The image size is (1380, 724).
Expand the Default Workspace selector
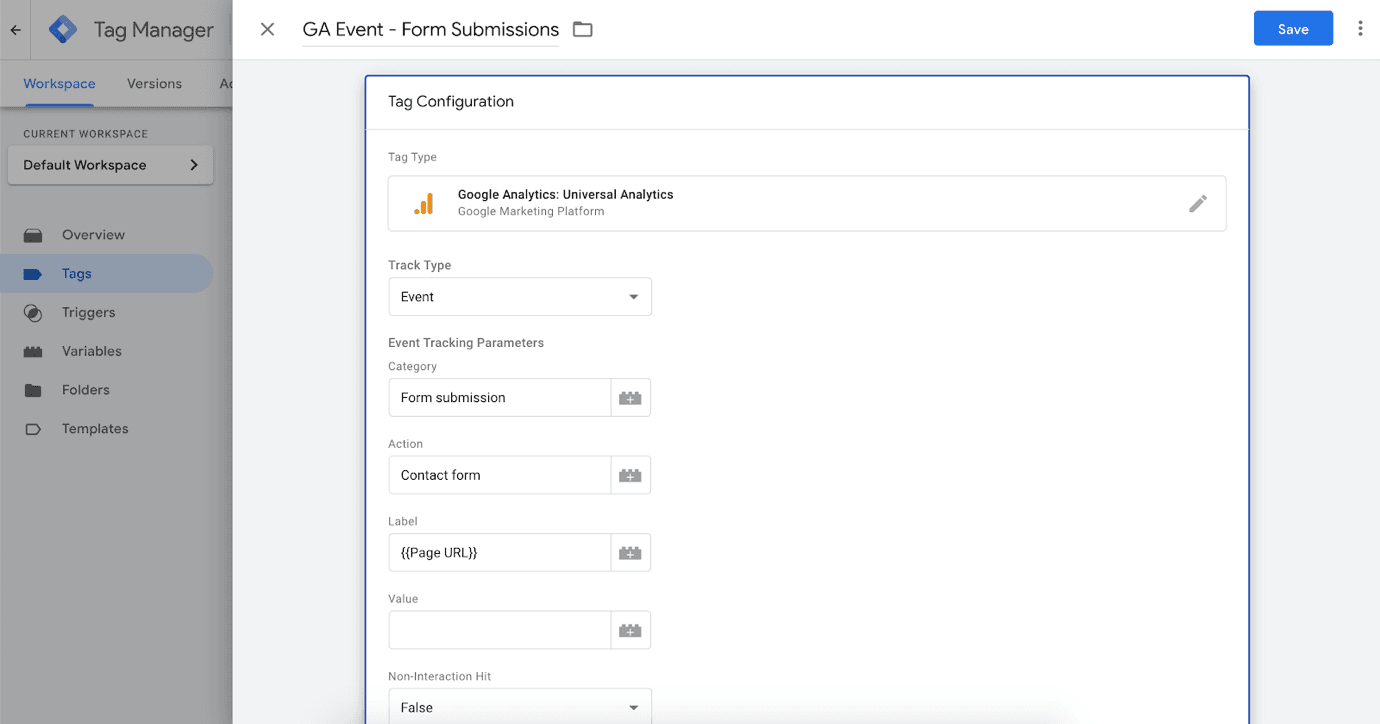(x=110, y=165)
